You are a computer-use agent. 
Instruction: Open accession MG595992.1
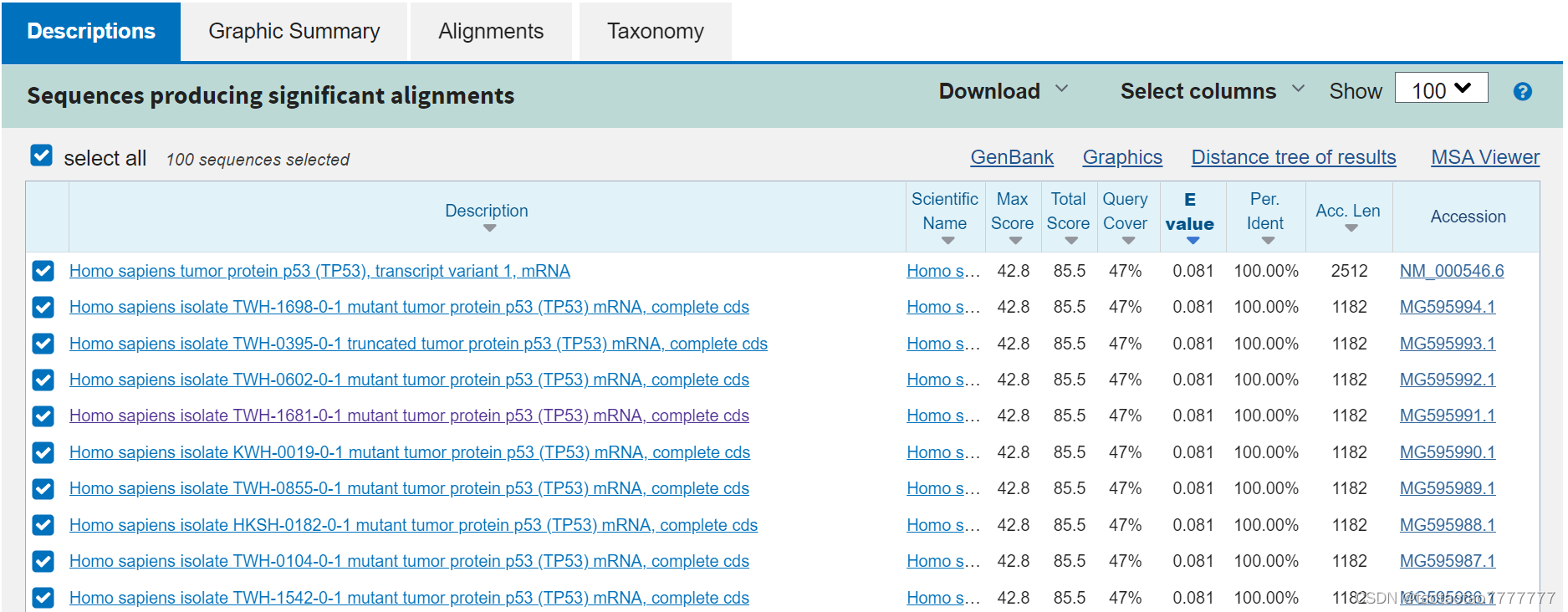pyautogui.click(x=1448, y=380)
